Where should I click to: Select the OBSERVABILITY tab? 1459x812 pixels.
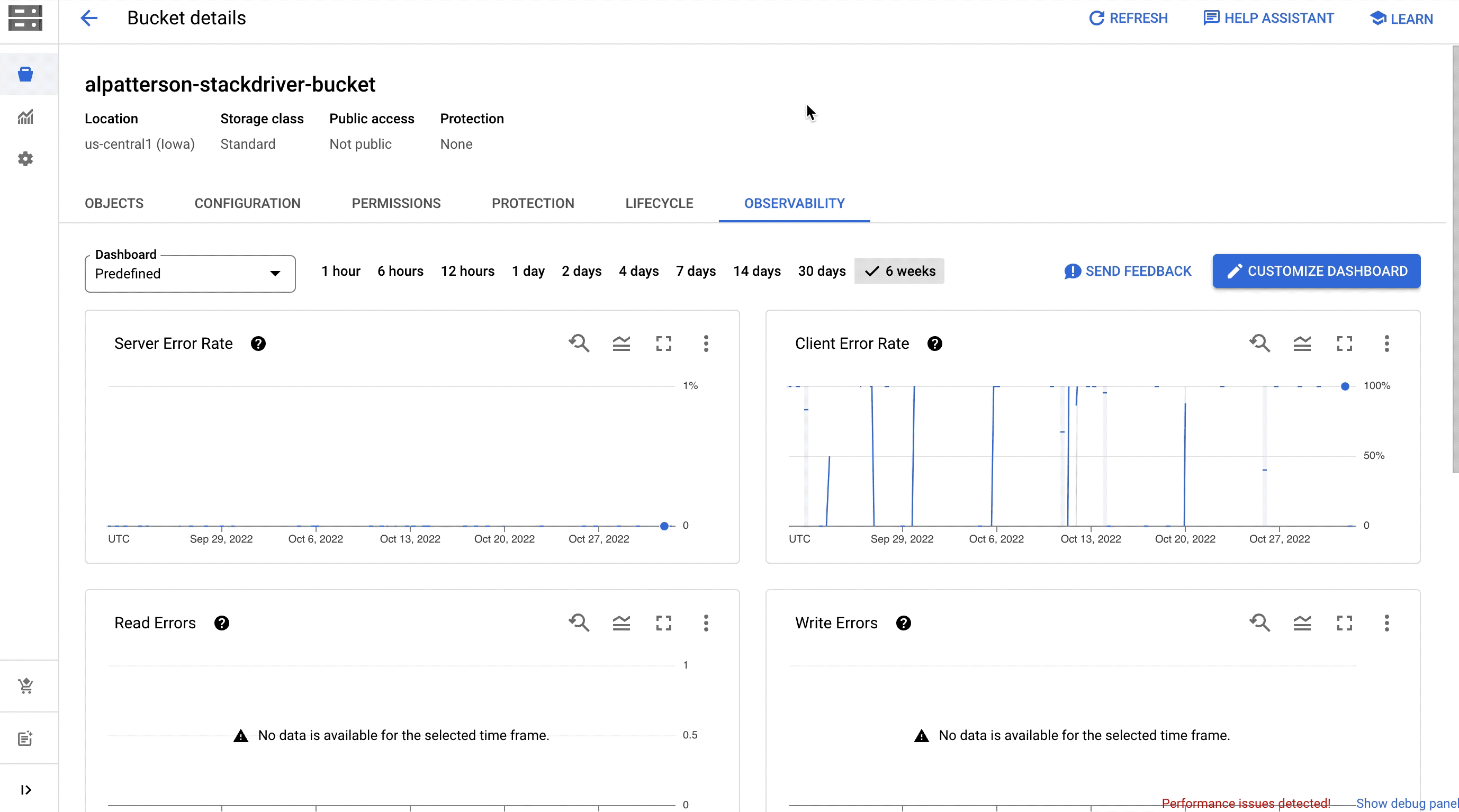click(794, 204)
